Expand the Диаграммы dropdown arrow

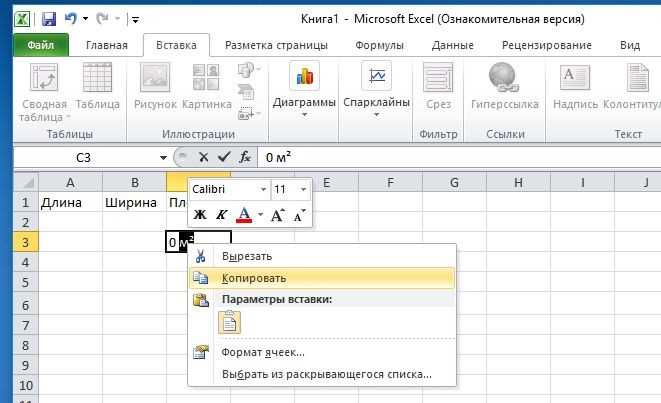(x=304, y=115)
